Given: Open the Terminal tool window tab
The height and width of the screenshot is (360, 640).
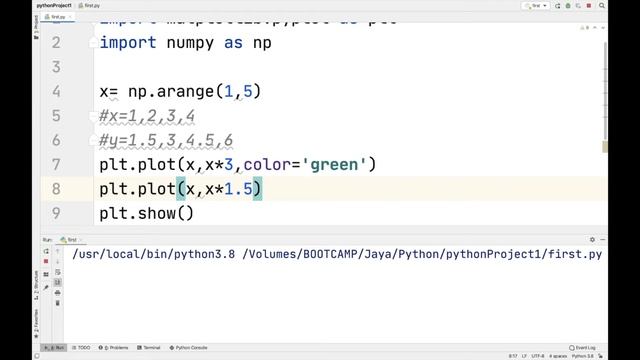Looking at the screenshot, I should pyautogui.click(x=149, y=348).
